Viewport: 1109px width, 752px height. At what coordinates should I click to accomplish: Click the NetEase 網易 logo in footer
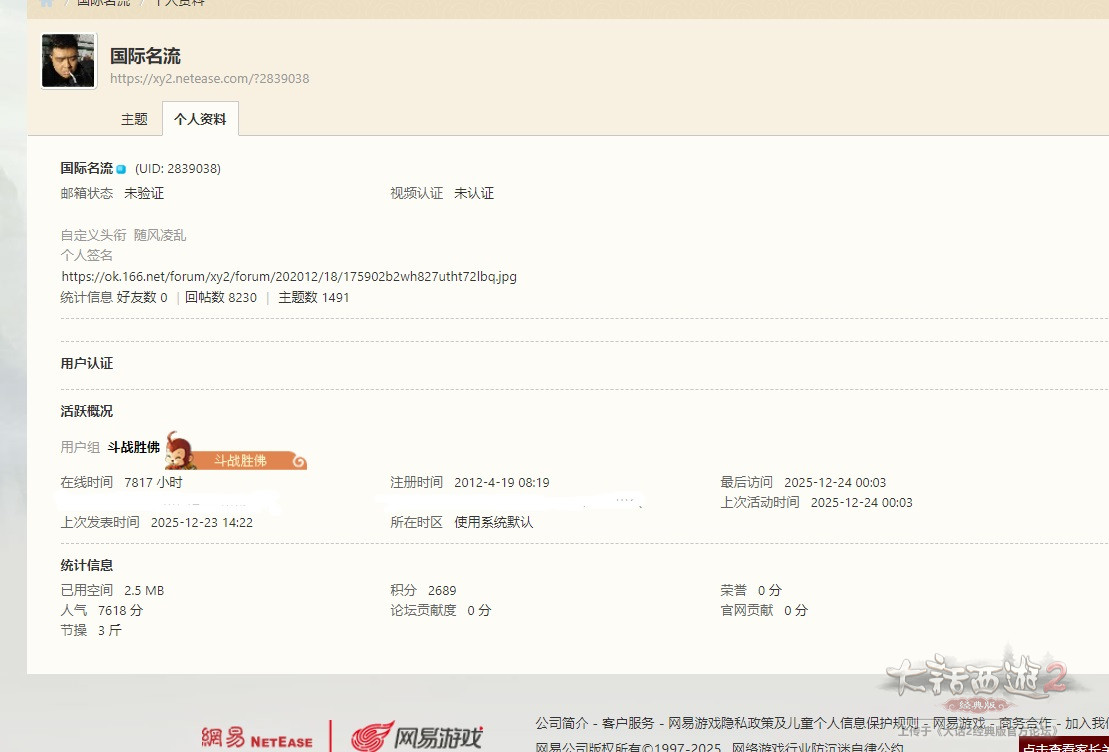[x=257, y=738]
